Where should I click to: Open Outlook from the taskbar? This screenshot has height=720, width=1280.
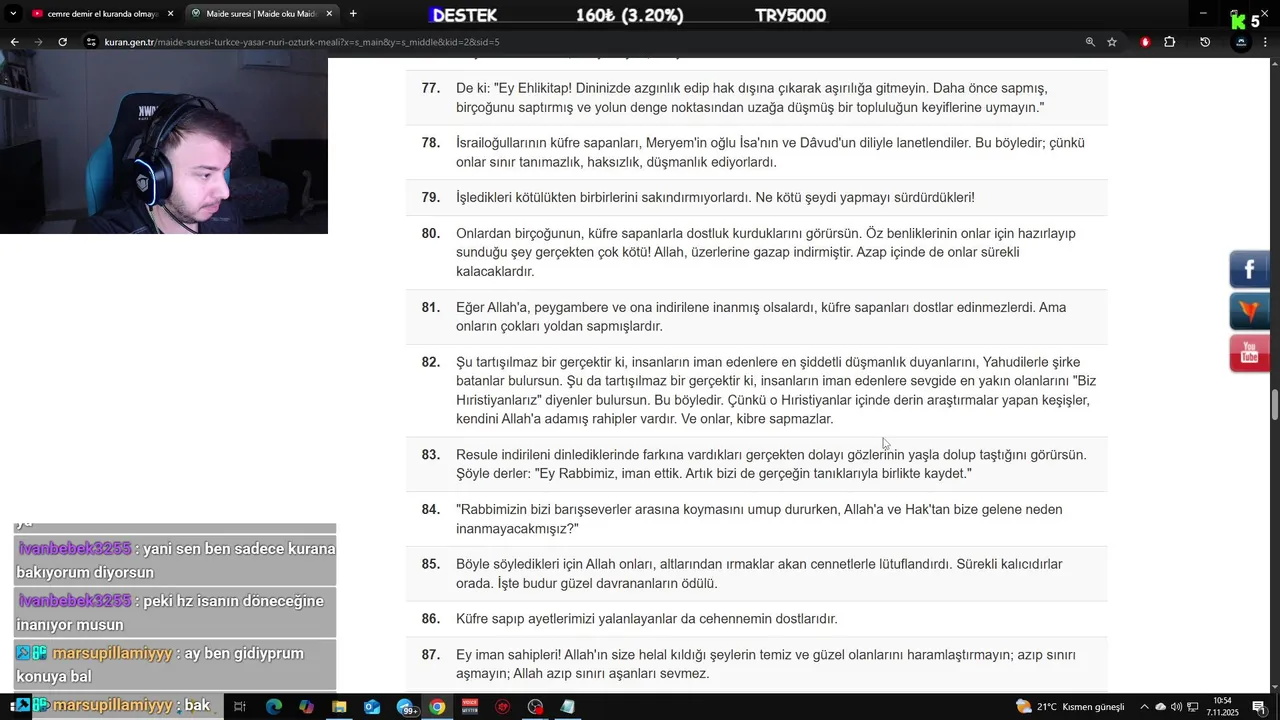click(372, 707)
